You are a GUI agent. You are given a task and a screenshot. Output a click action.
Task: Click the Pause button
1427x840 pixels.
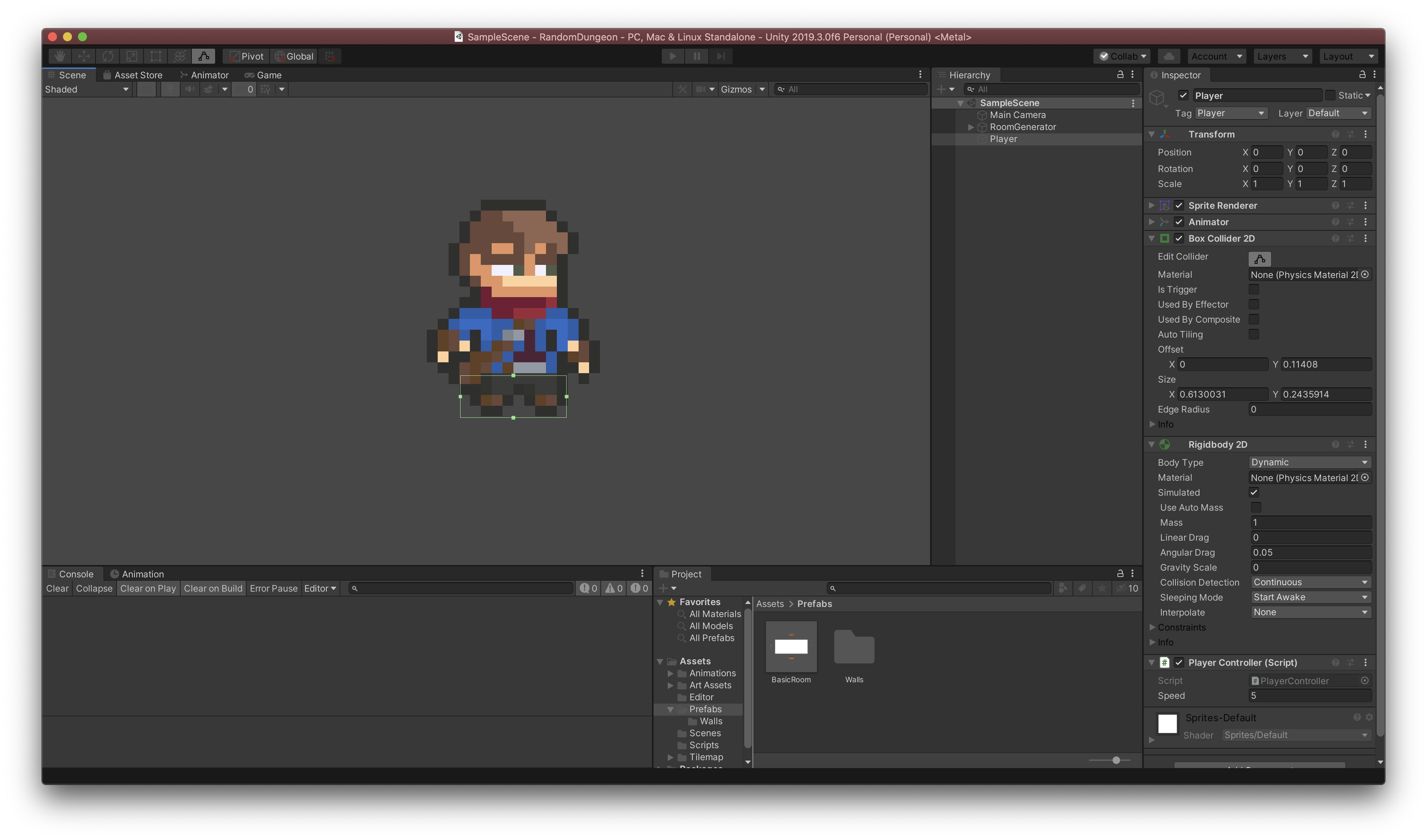pyautogui.click(x=697, y=56)
